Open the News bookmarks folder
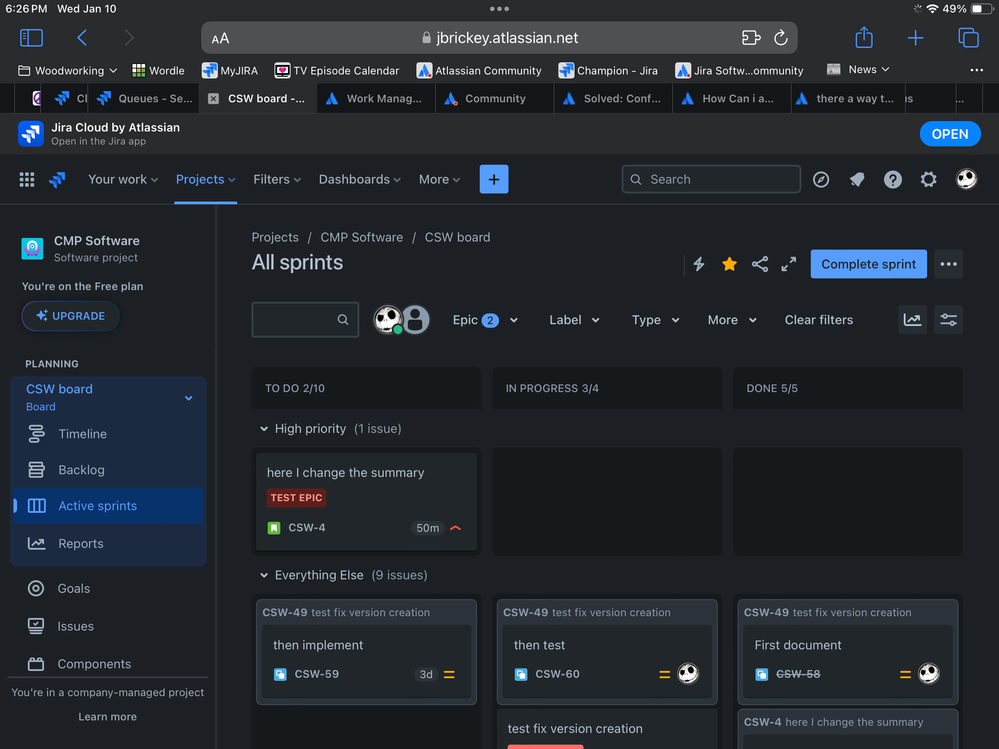 point(858,69)
